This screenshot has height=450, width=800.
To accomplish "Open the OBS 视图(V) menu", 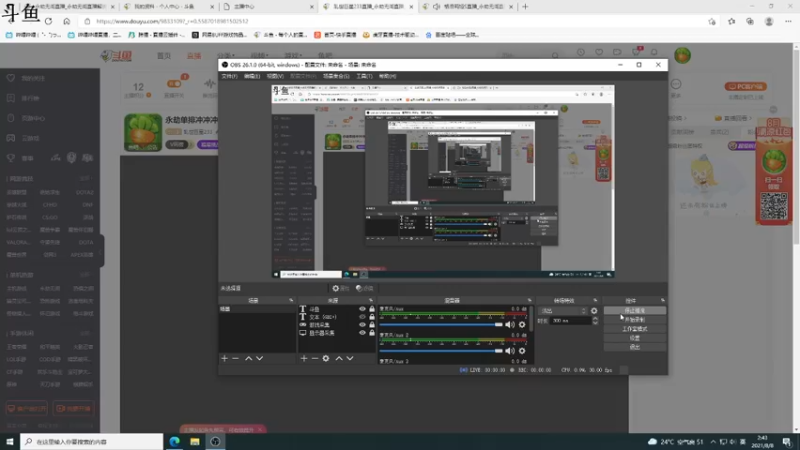I will click(x=275, y=76).
